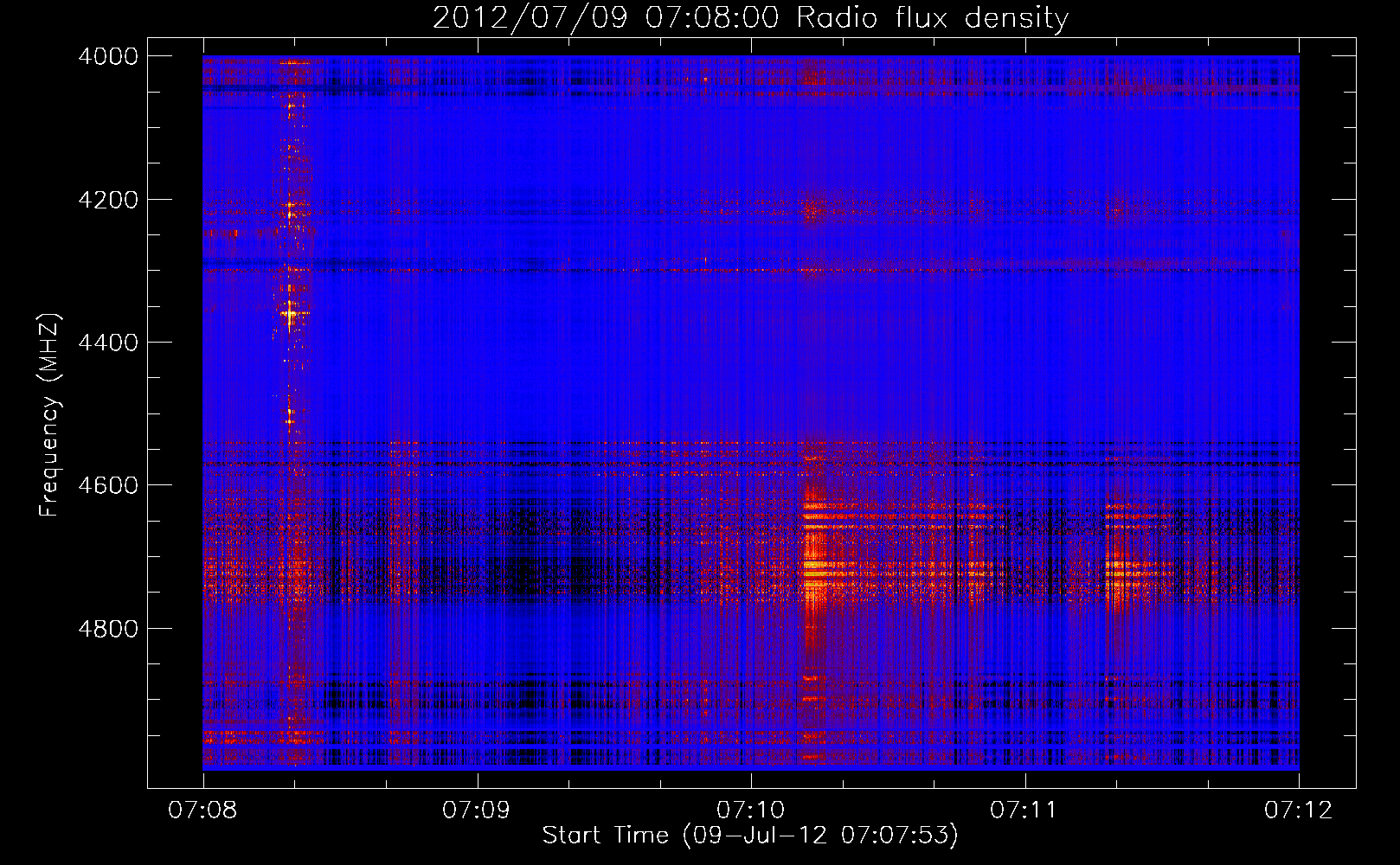Click the 07:08 time tick label

click(203, 811)
